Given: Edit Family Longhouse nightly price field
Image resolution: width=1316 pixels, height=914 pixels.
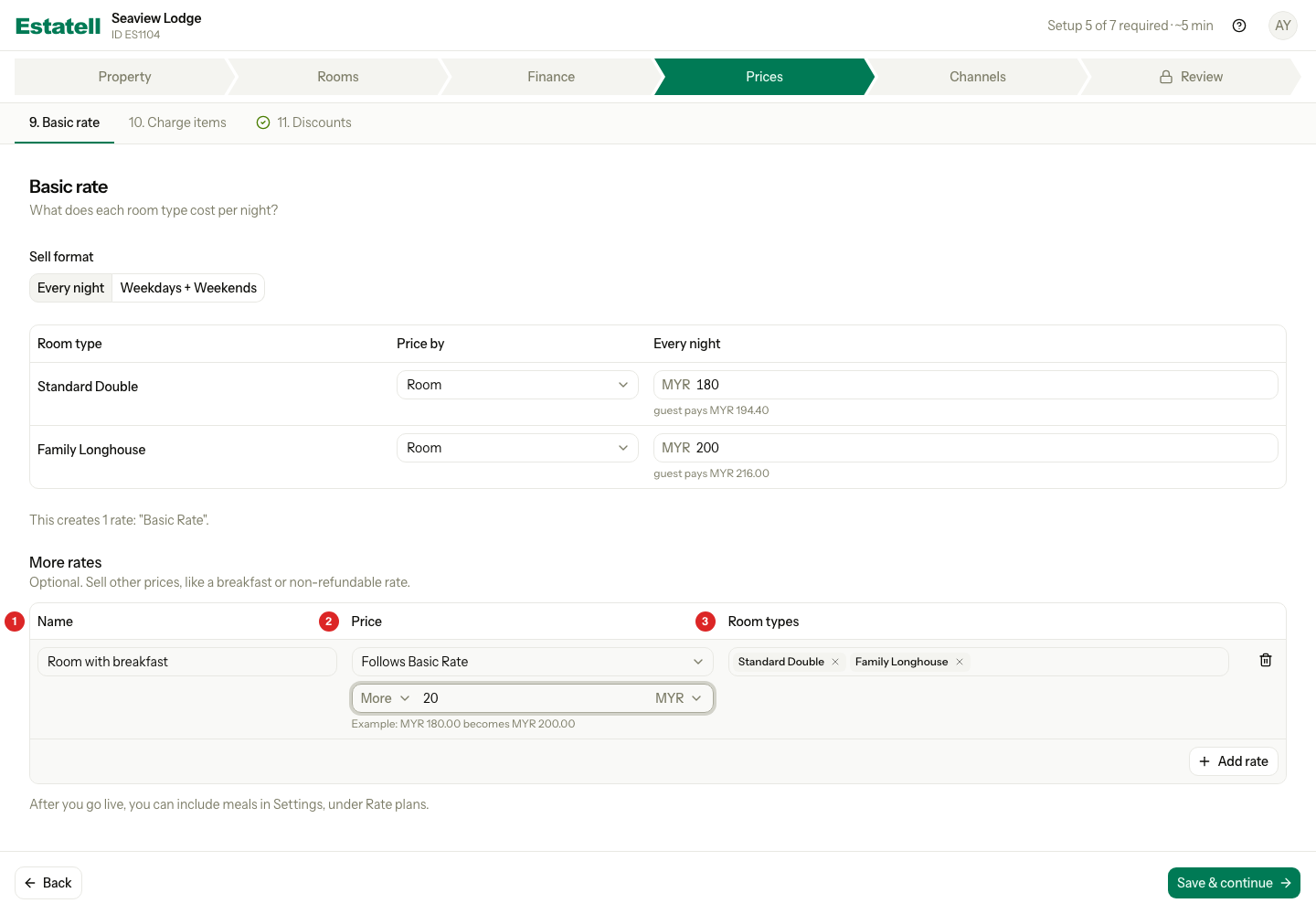Looking at the screenshot, I should click(966, 448).
